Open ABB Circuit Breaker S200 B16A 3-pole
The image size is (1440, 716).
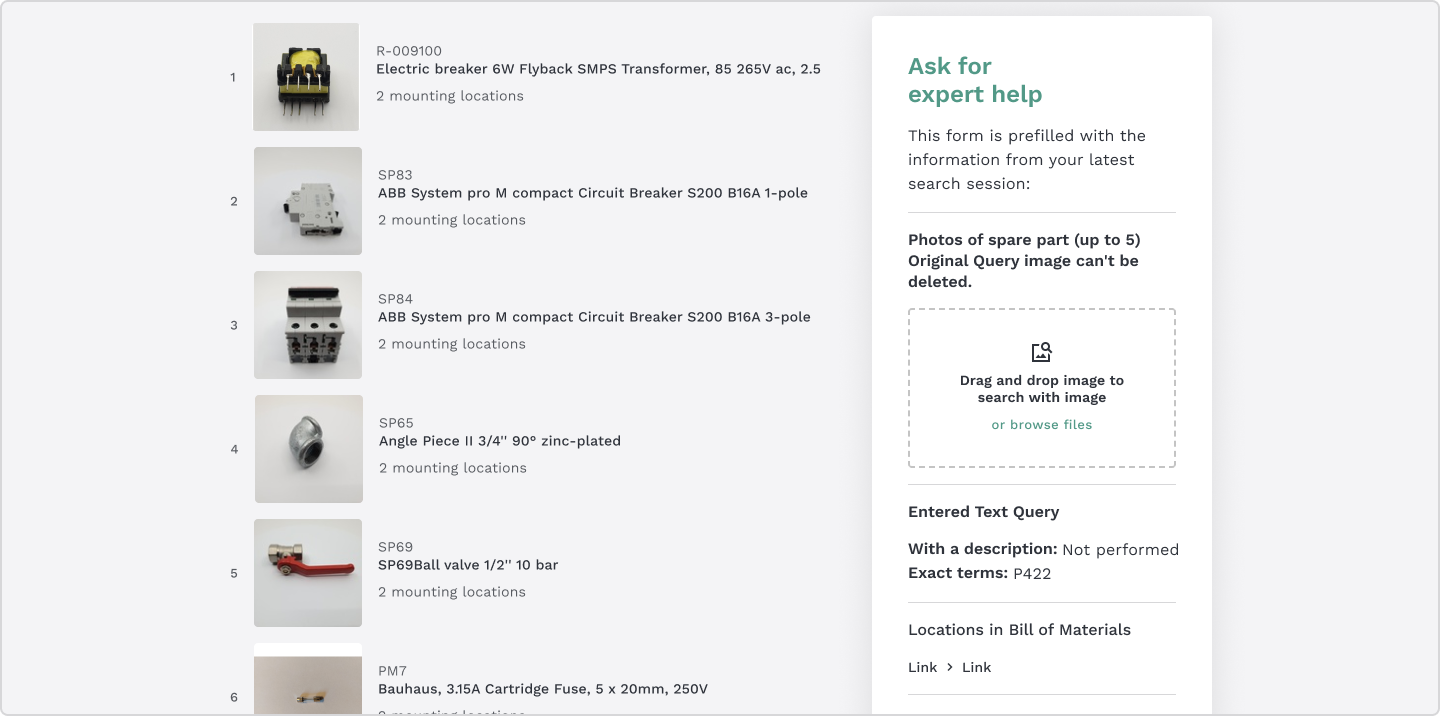pos(594,317)
